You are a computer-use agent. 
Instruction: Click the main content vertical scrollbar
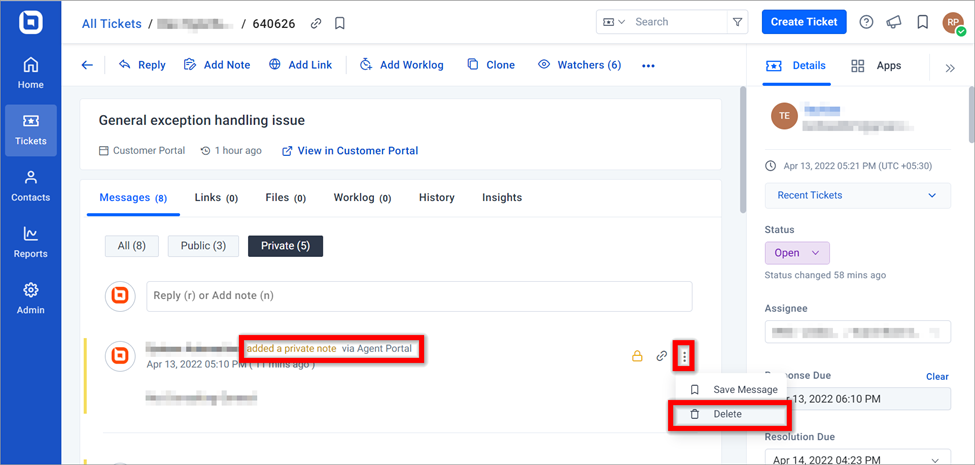tap(741, 149)
